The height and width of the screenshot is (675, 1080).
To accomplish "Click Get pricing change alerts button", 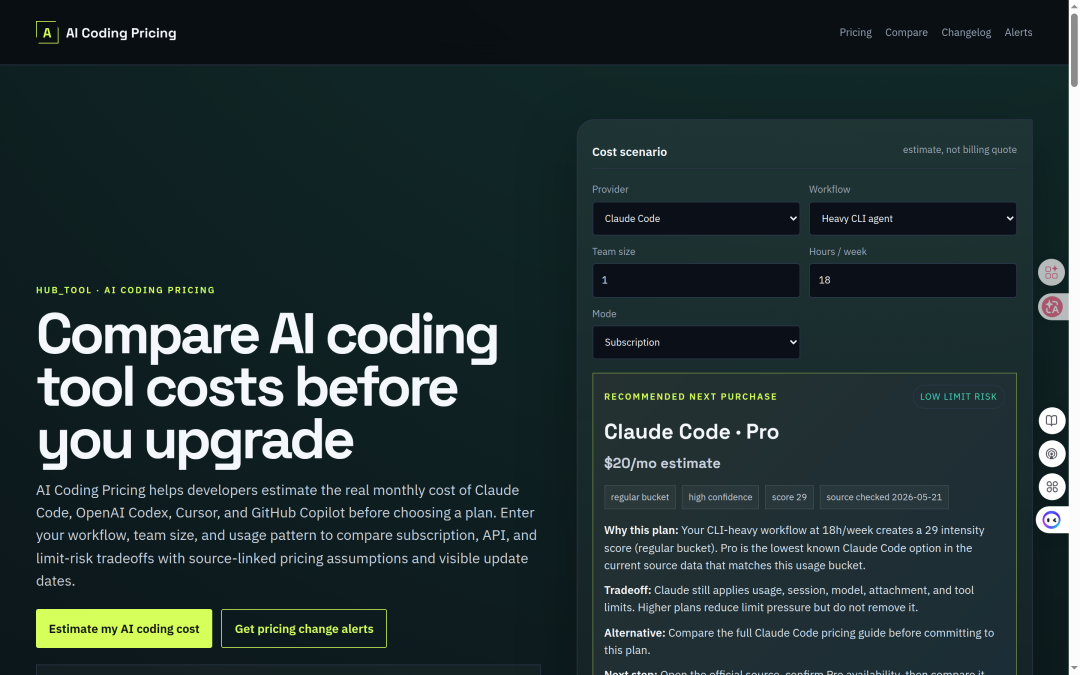I will tap(304, 628).
